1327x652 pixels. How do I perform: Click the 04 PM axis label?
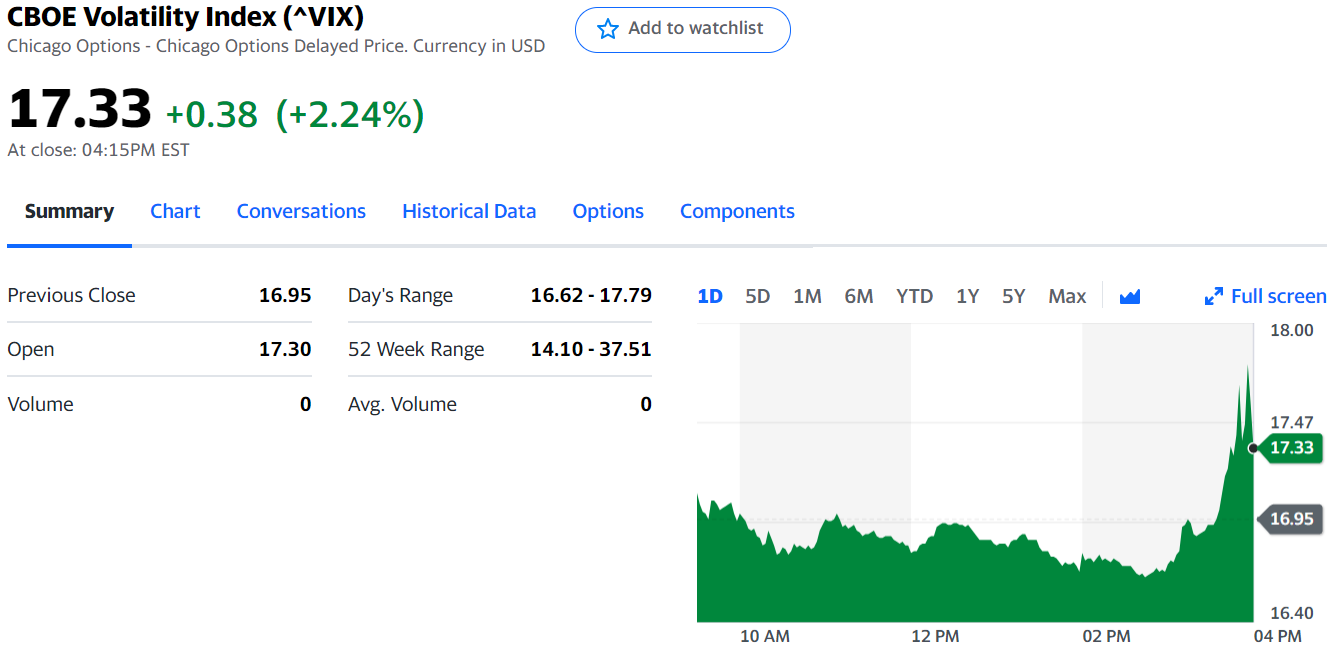(x=1277, y=636)
